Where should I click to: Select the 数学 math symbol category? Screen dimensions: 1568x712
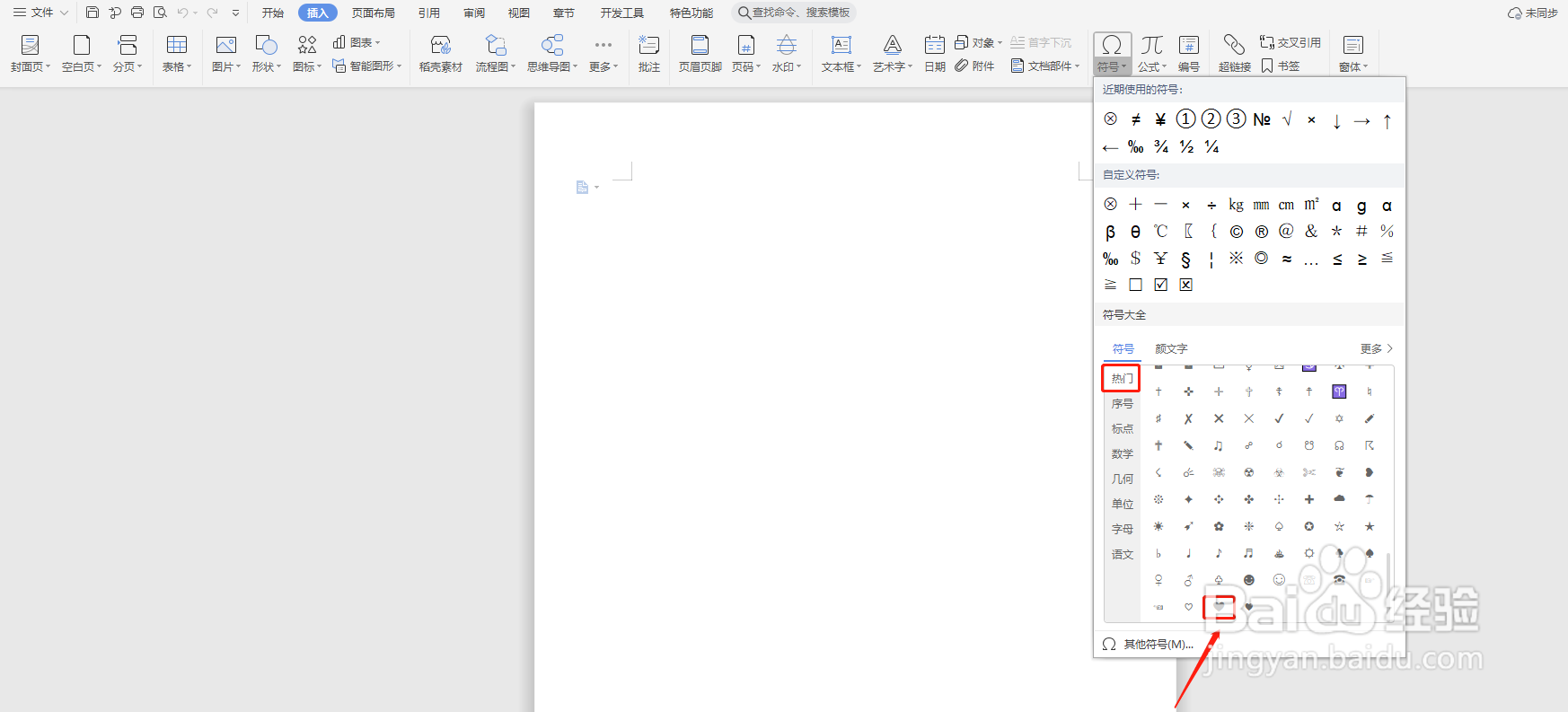tap(1123, 453)
